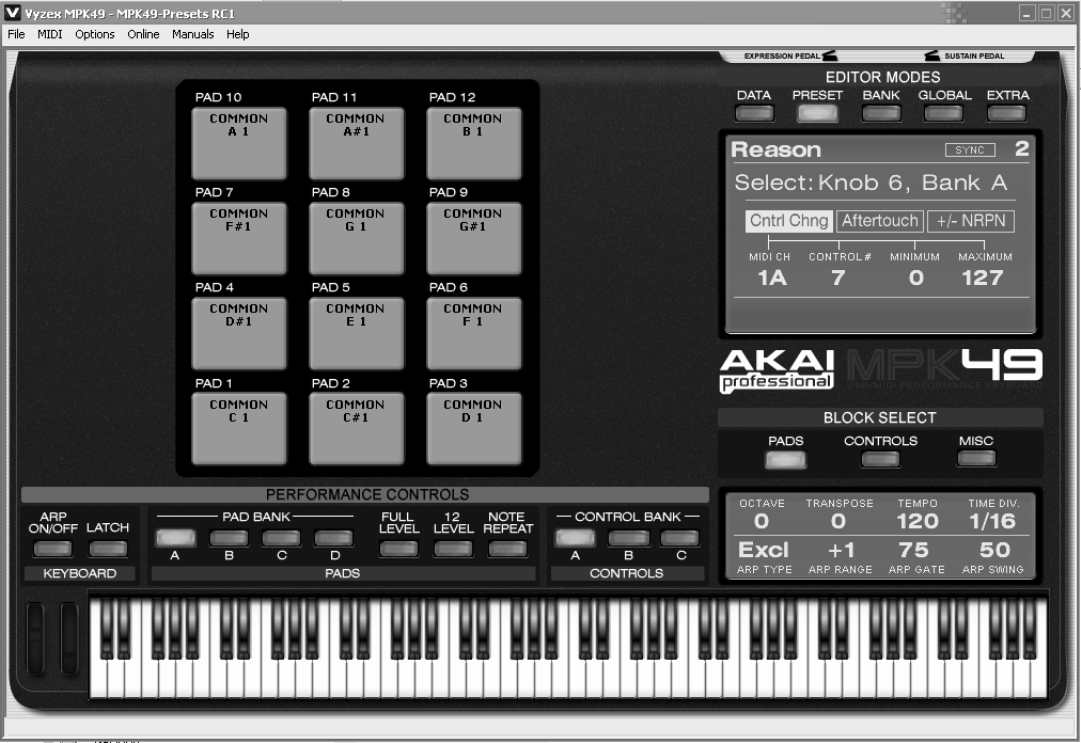Select Pad Bank B
The image size is (1081, 743).
click(229, 538)
